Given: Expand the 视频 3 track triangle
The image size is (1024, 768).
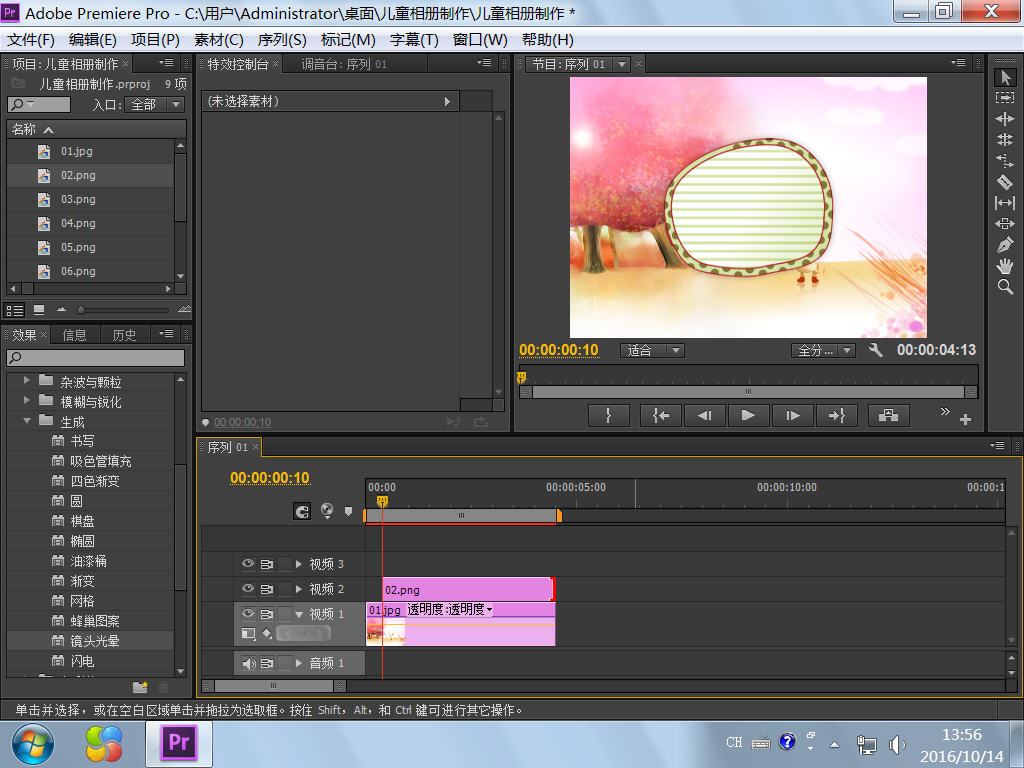Looking at the screenshot, I should (299, 564).
